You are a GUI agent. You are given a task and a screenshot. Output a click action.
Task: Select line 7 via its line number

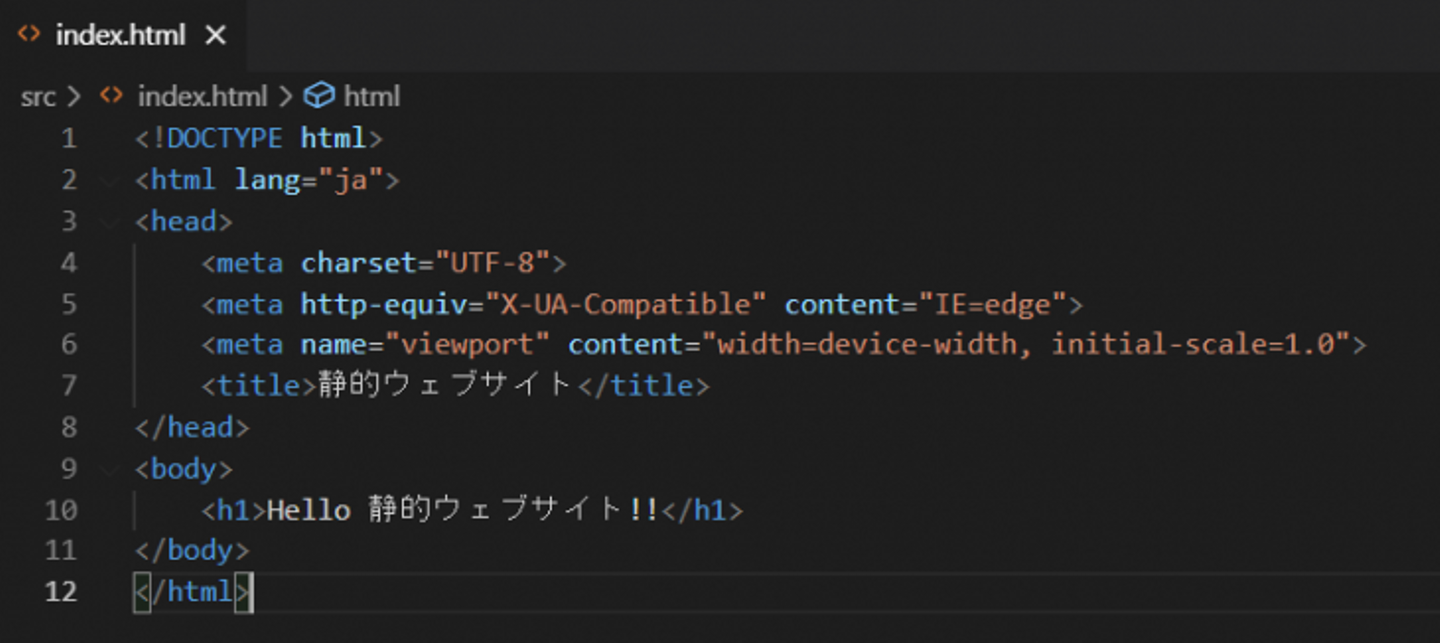point(68,385)
